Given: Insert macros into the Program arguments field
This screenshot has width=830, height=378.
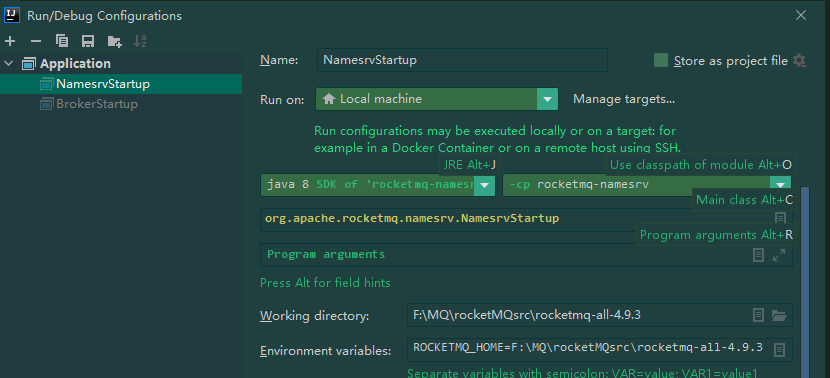Looking at the screenshot, I should (759, 255).
